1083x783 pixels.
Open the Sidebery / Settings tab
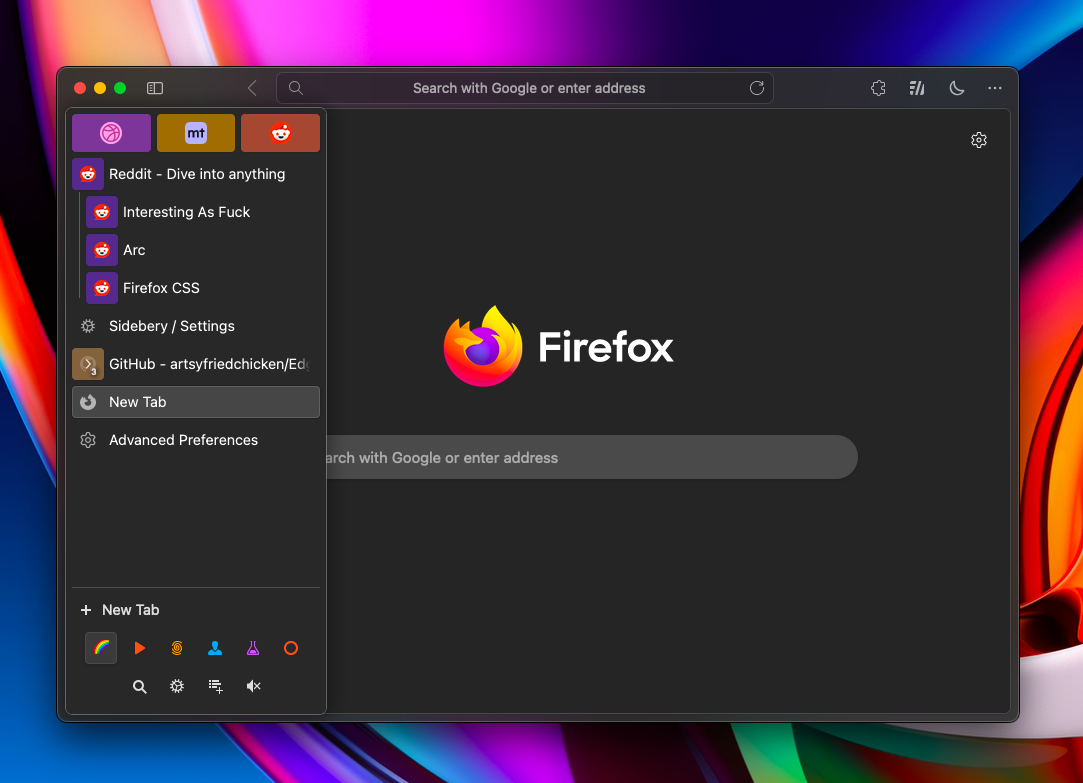196,326
